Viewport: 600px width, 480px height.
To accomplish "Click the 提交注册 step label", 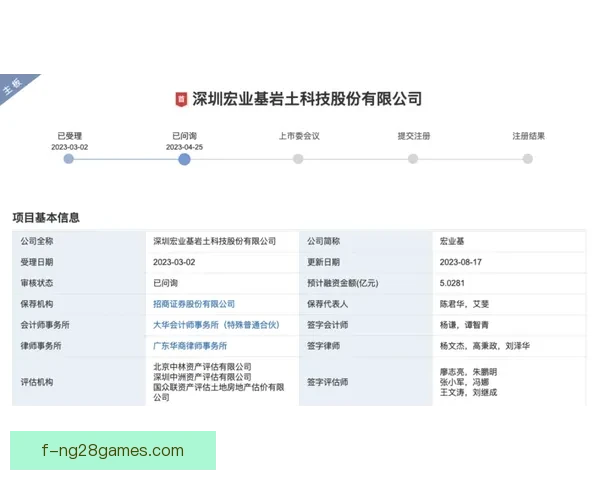I will pyautogui.click(x=414, y=136).
